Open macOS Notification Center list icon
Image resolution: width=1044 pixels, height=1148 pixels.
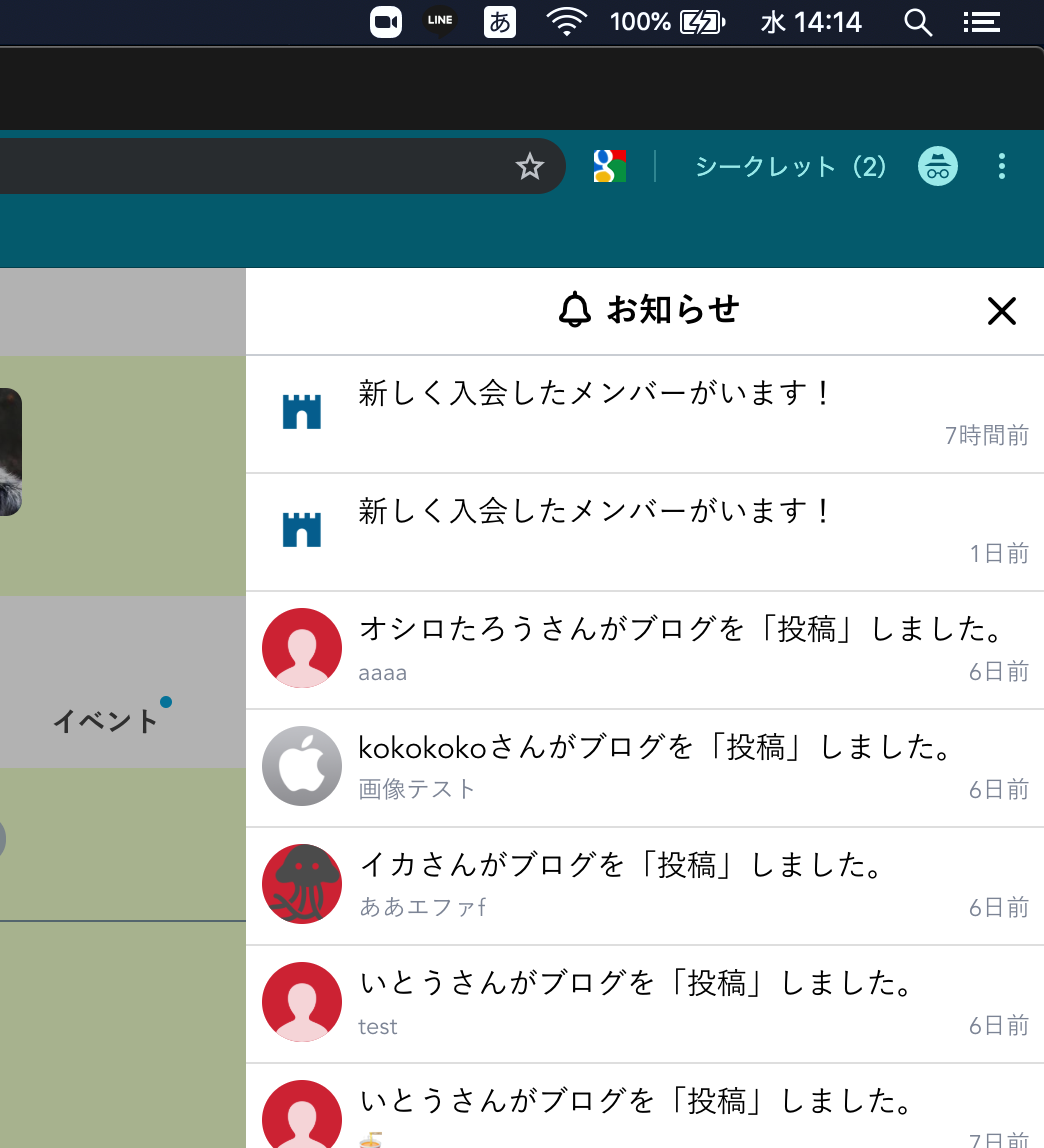coord(981,22)
